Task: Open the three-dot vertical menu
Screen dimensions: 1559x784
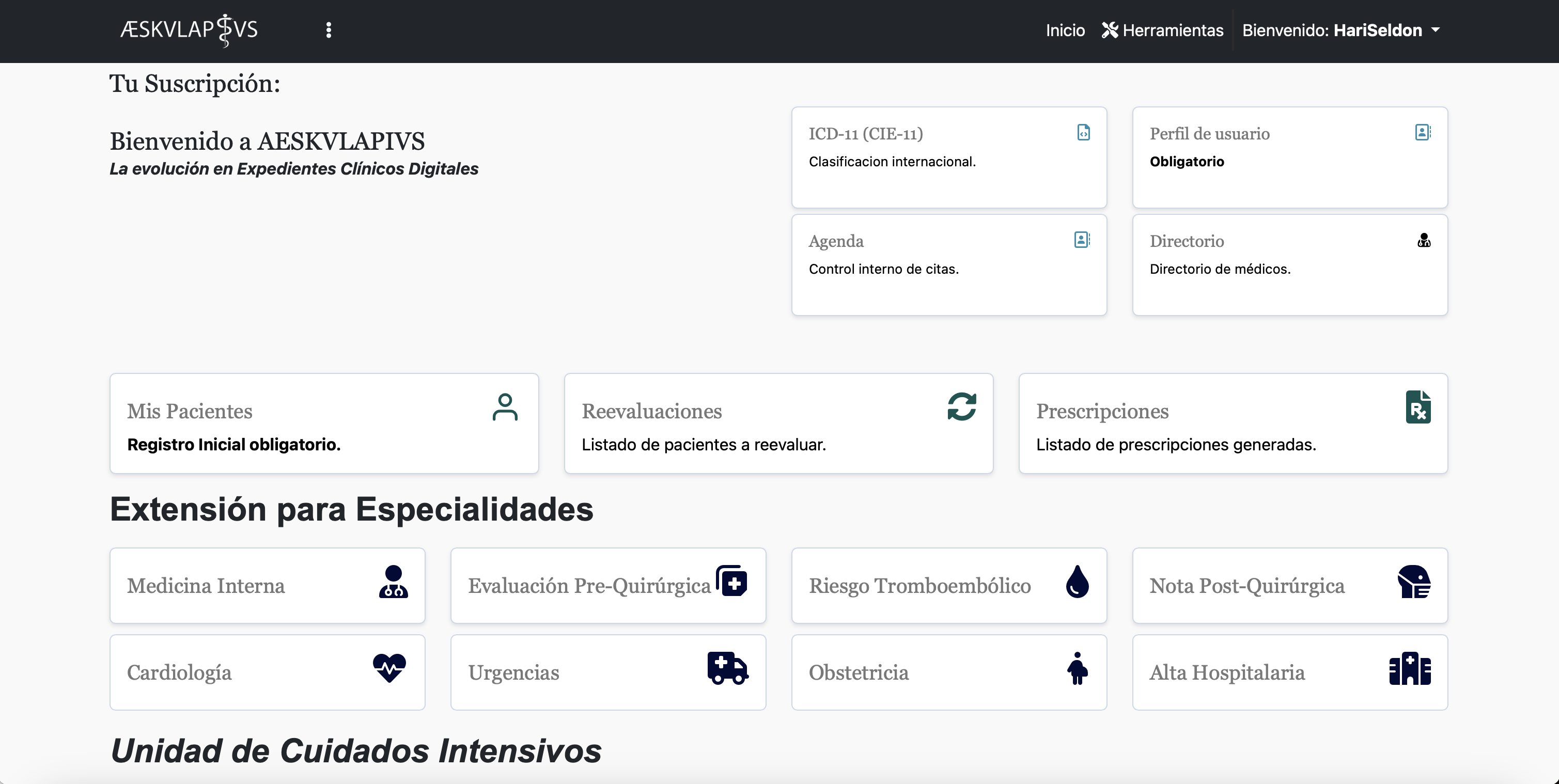Action: coord(329,30)
